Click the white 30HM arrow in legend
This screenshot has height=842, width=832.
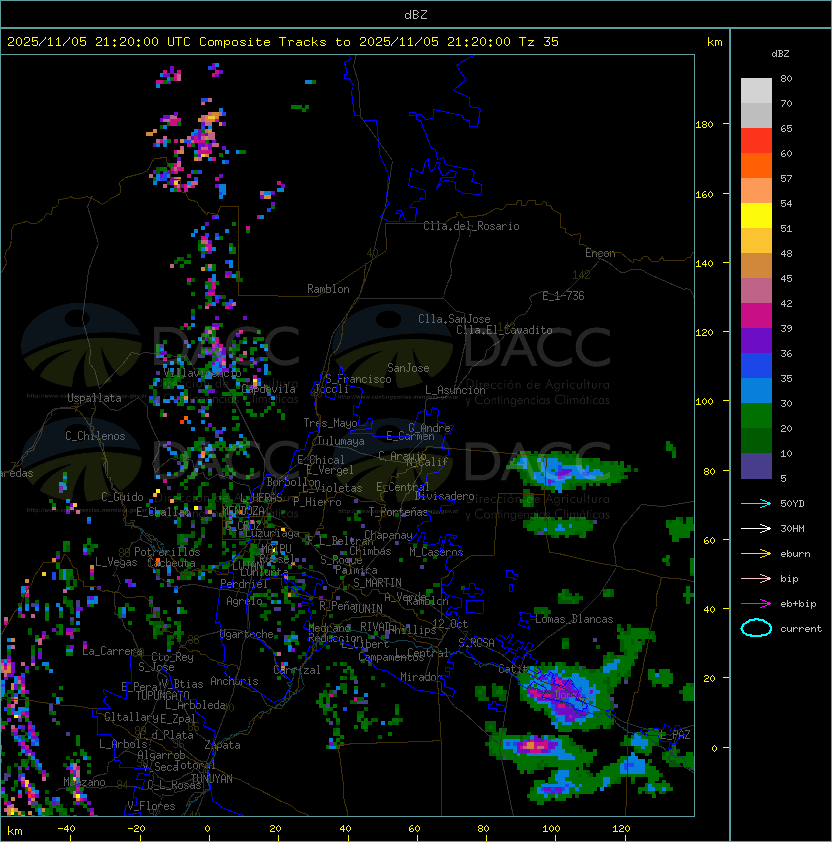(x=756, y=528)
